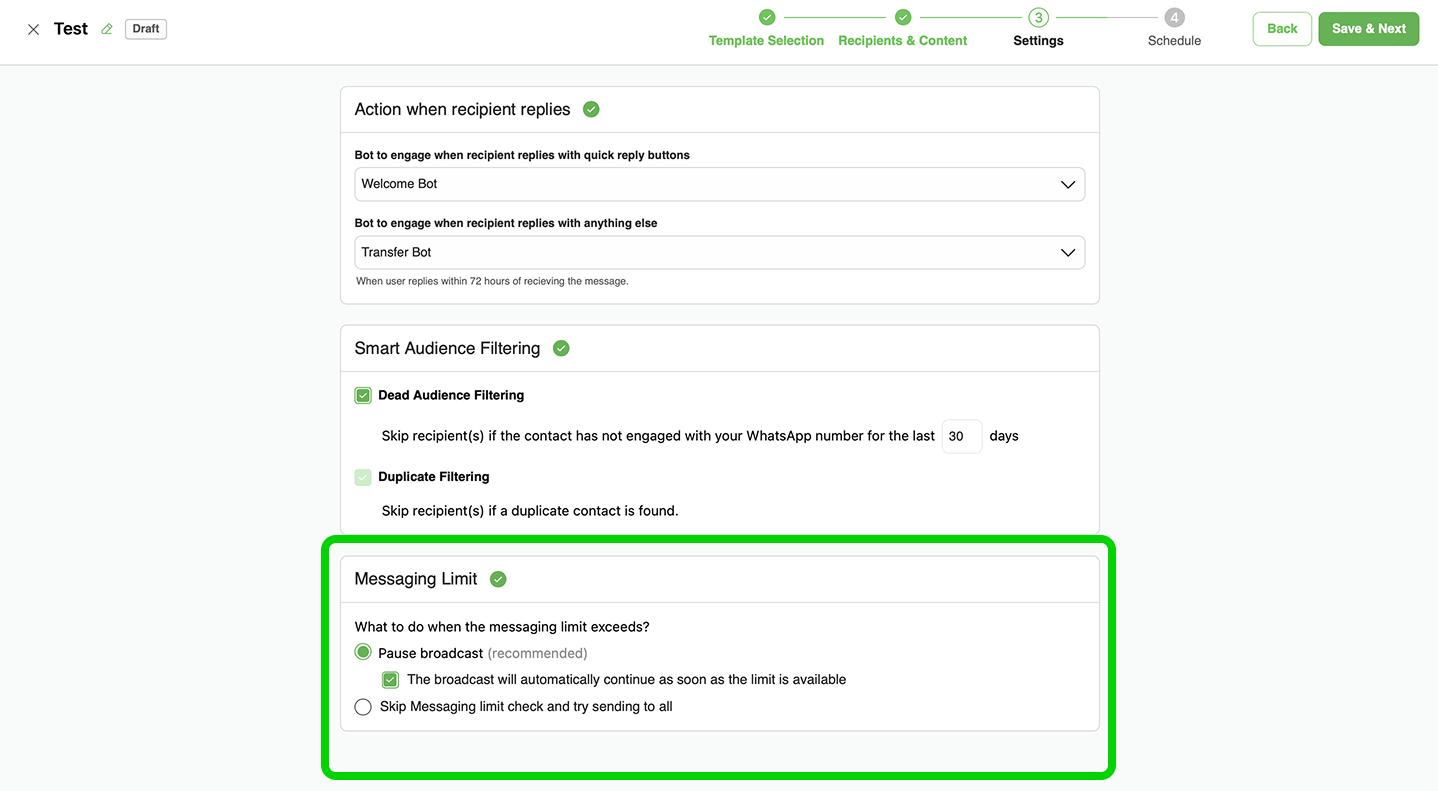Uncheck the automatically continue broadcast checkbox
Image resolution: width=1438 pixels, height=791 pixels.
tap(391, 680)
